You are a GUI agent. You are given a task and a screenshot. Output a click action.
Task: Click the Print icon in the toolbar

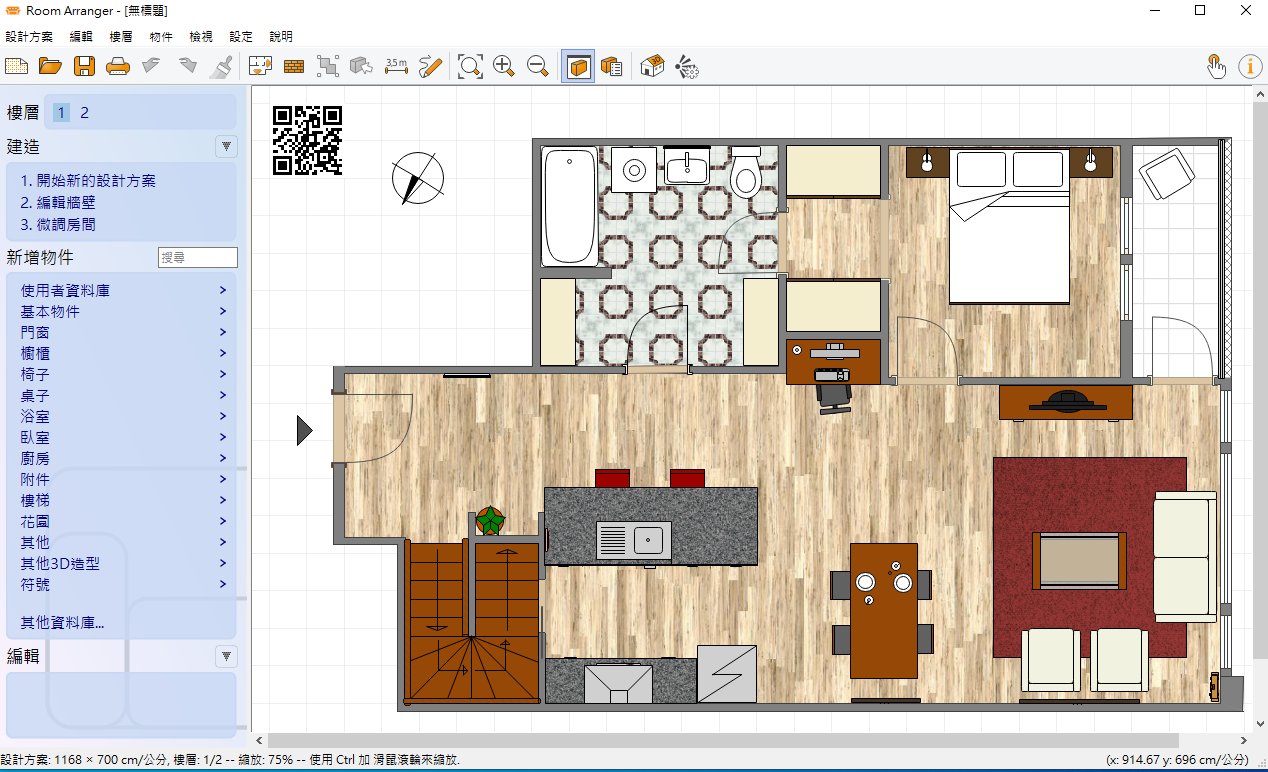[x=118, y=67]
